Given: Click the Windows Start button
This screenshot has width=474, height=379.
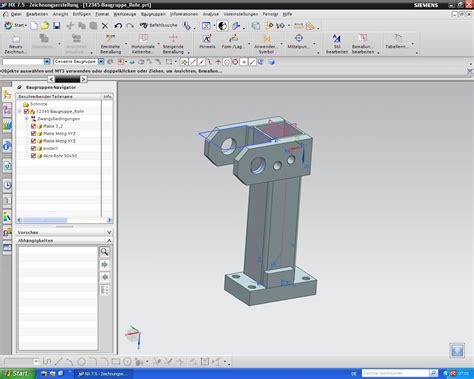Looking at the screenshot, I should (x=17, y=374).
